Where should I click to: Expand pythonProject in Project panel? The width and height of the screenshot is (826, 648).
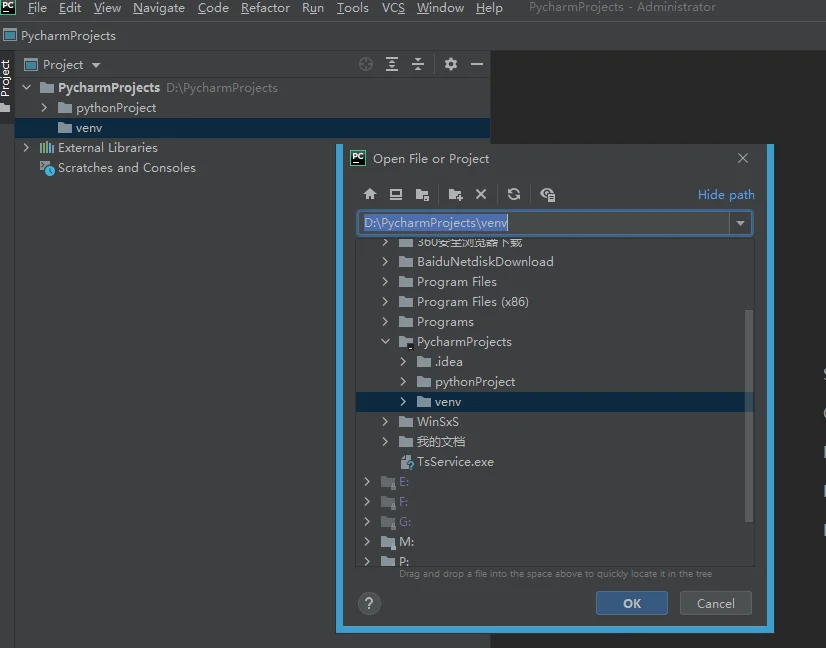[x=44, y=107]
